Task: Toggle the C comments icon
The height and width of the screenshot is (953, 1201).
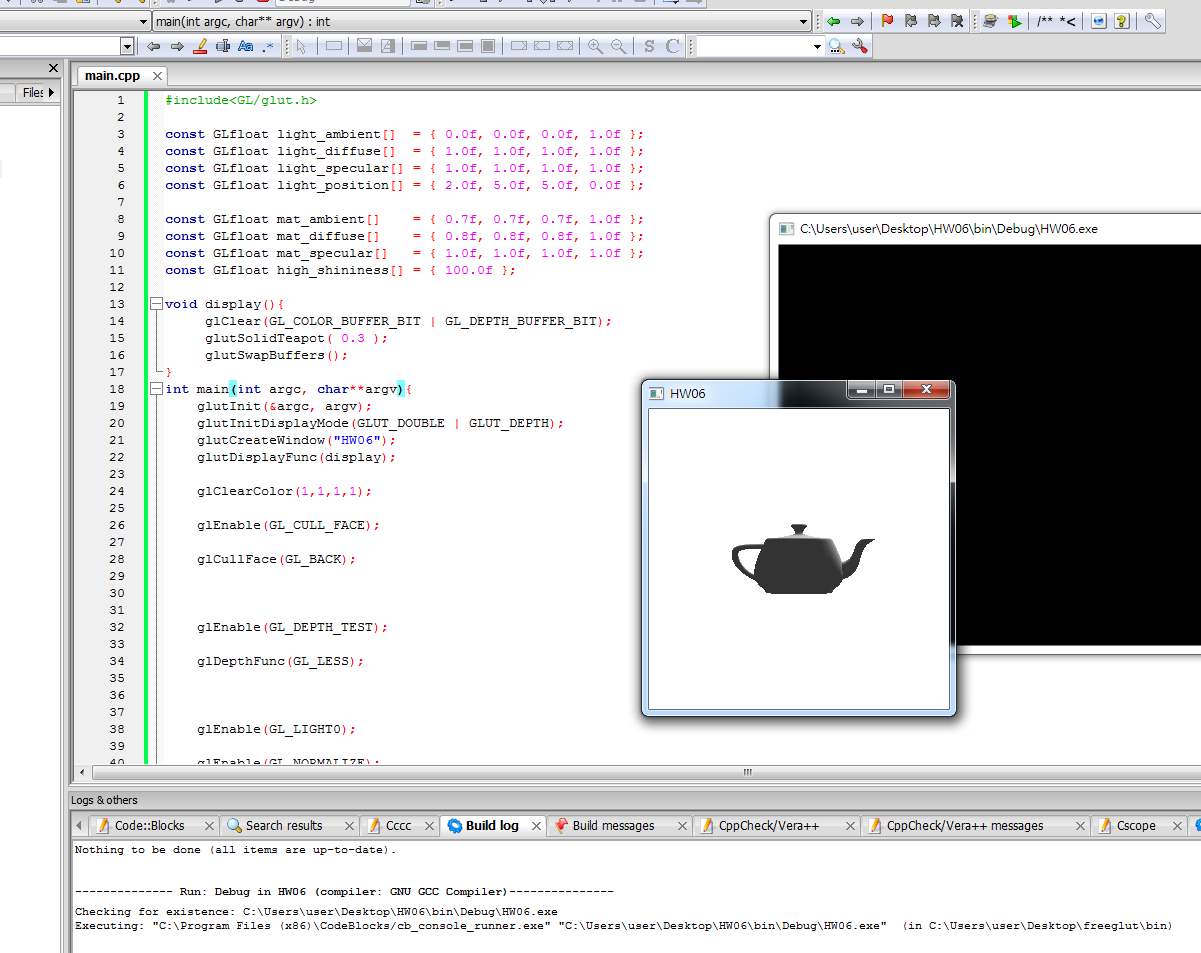Action: [x=673, y=46]
